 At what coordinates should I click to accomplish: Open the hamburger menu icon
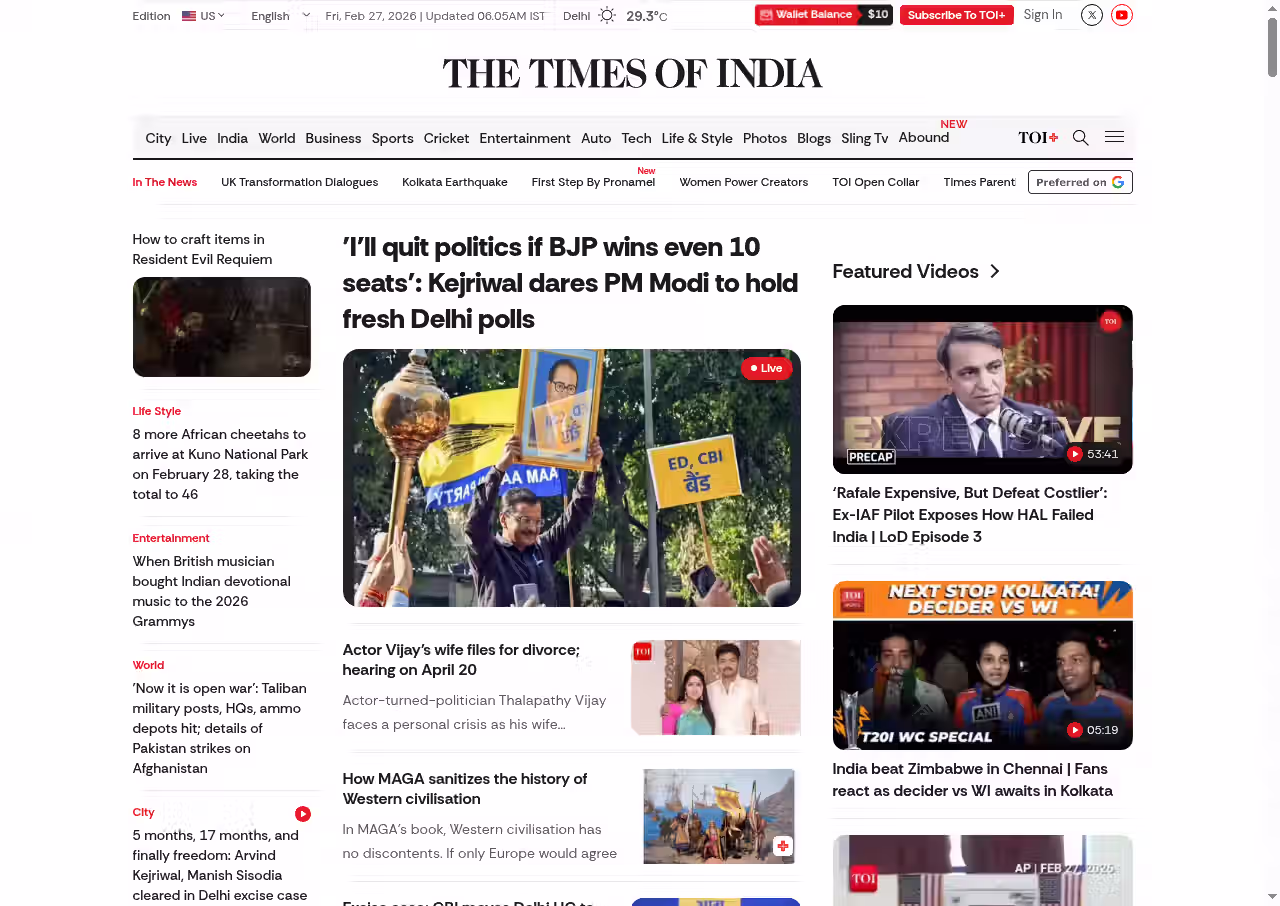[x=1114, y=137]
